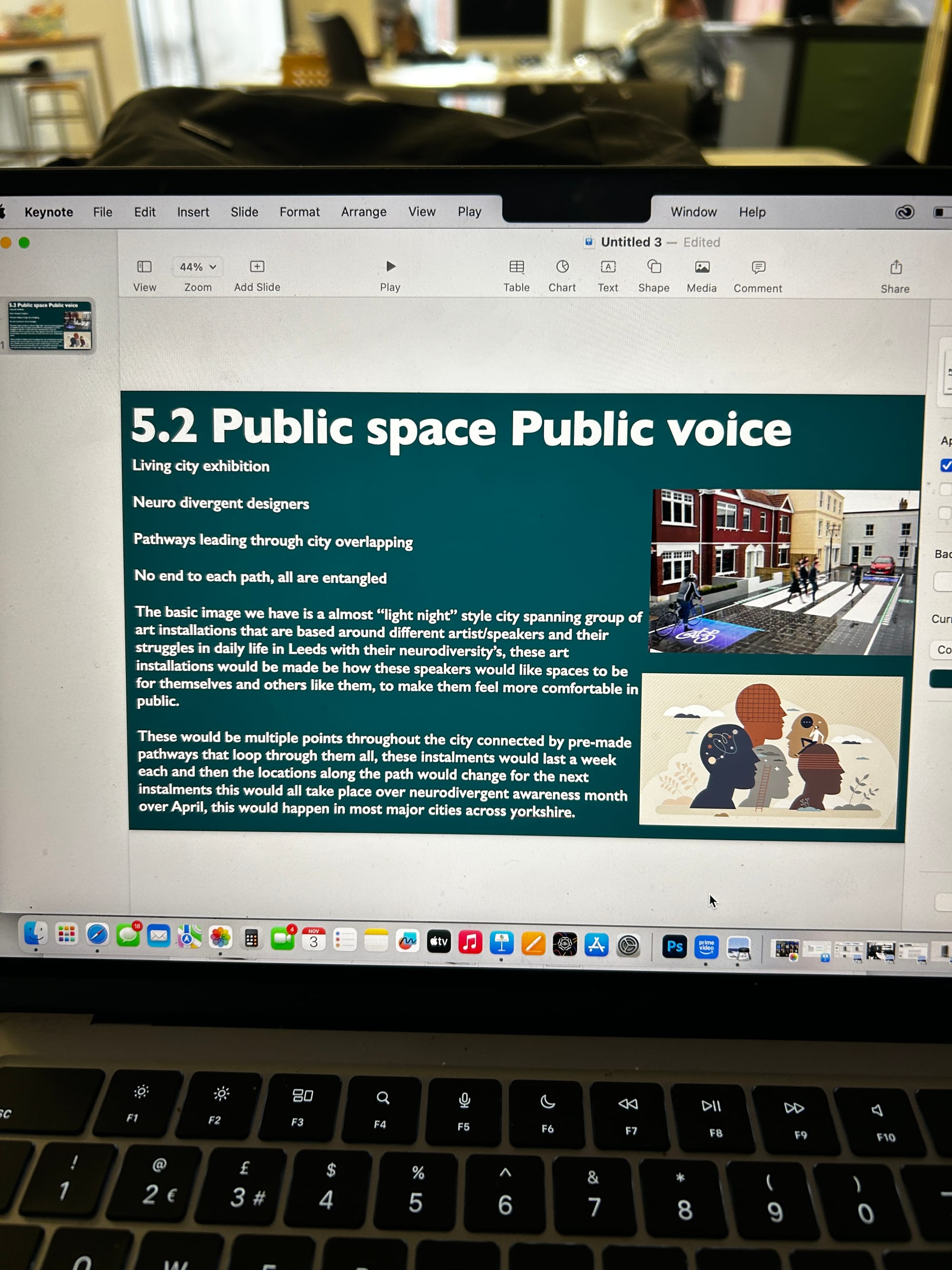Select slide 1 thumbnail in navigator

(50, 325)
